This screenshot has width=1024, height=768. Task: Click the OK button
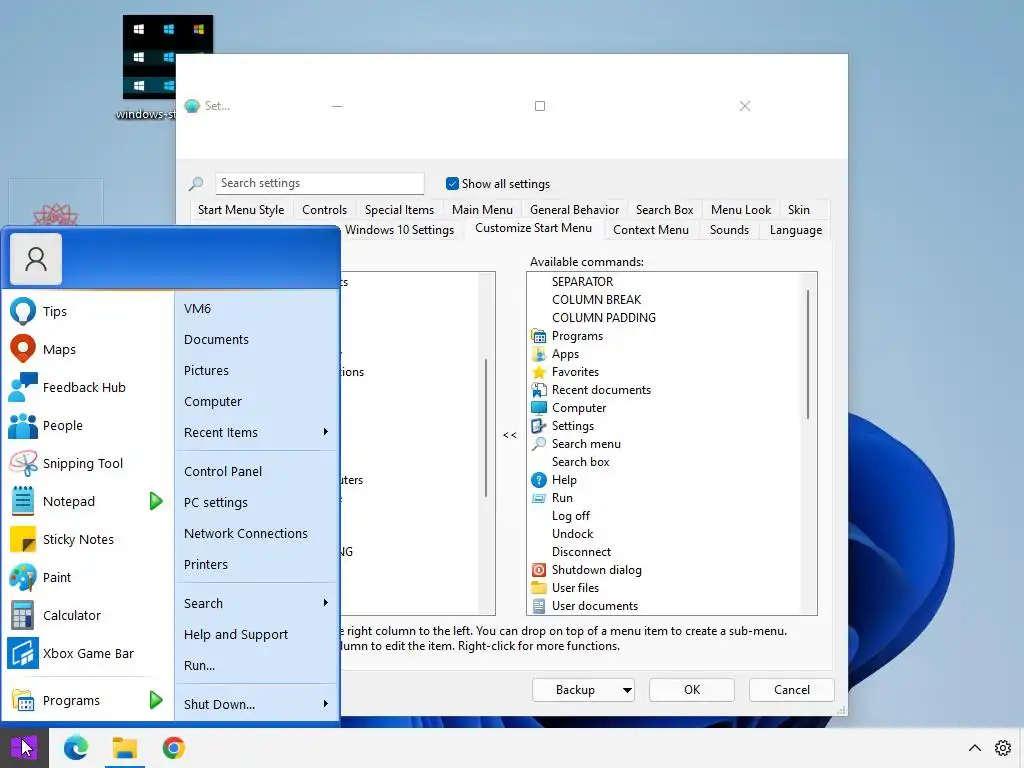pos(692,690)
